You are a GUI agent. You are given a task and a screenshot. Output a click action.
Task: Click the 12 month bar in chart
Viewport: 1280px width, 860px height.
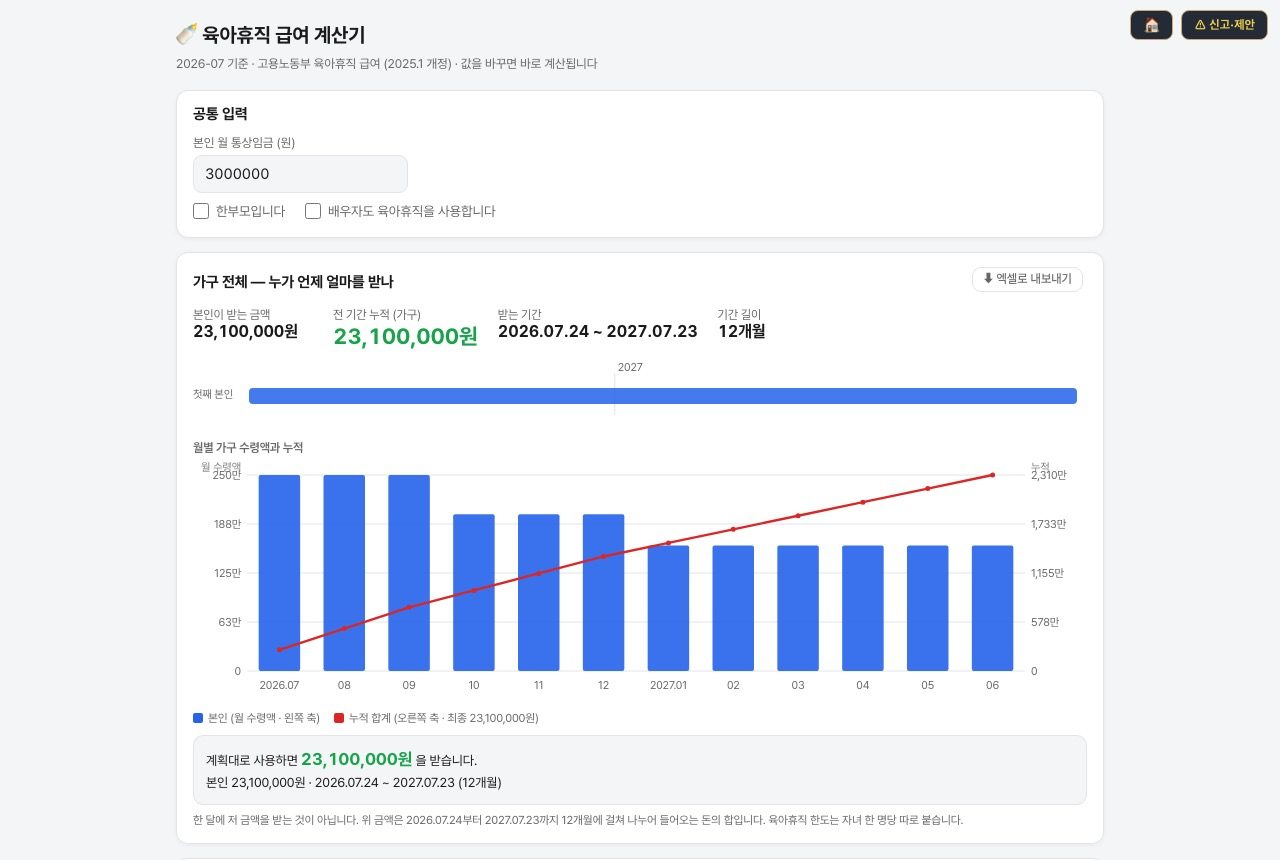coord(603,593)
